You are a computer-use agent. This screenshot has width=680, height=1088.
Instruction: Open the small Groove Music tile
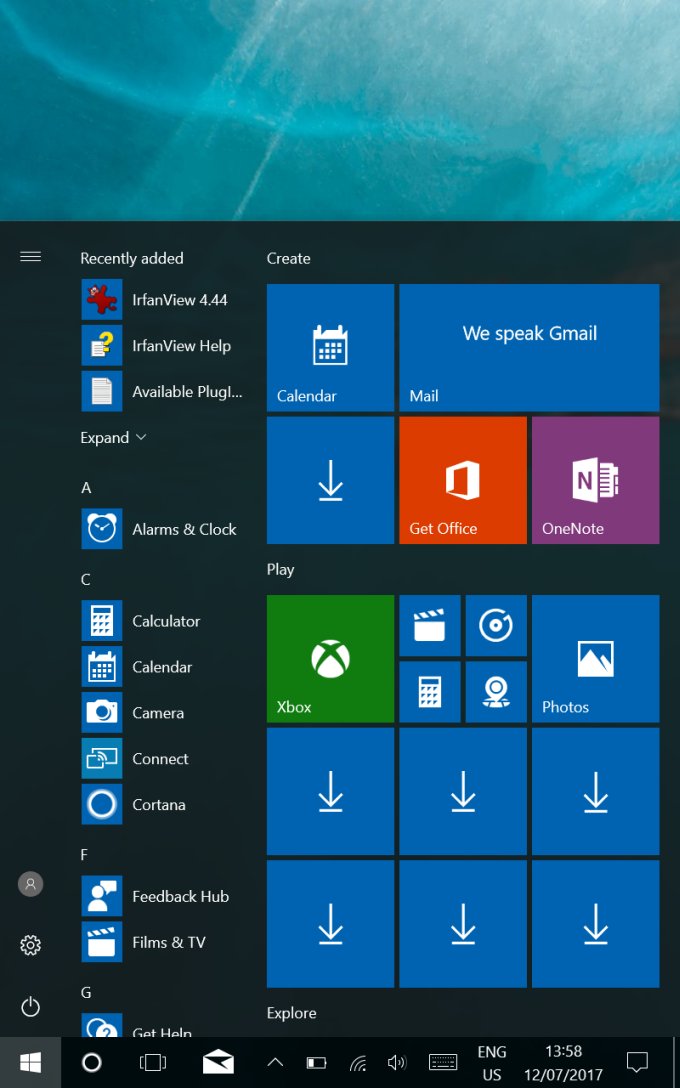click(496, 626)
